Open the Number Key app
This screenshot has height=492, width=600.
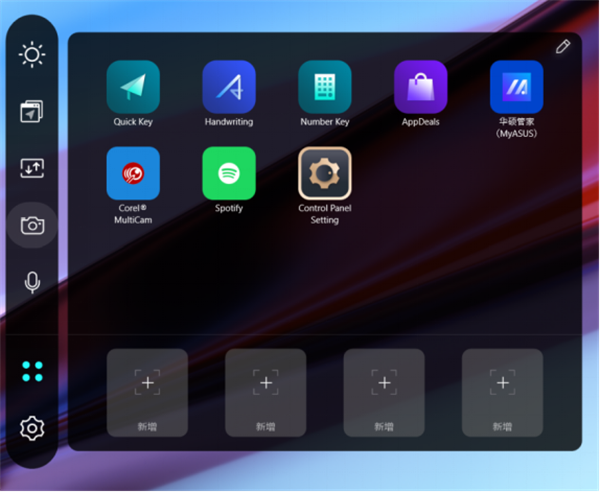click(x=325, y=87)
